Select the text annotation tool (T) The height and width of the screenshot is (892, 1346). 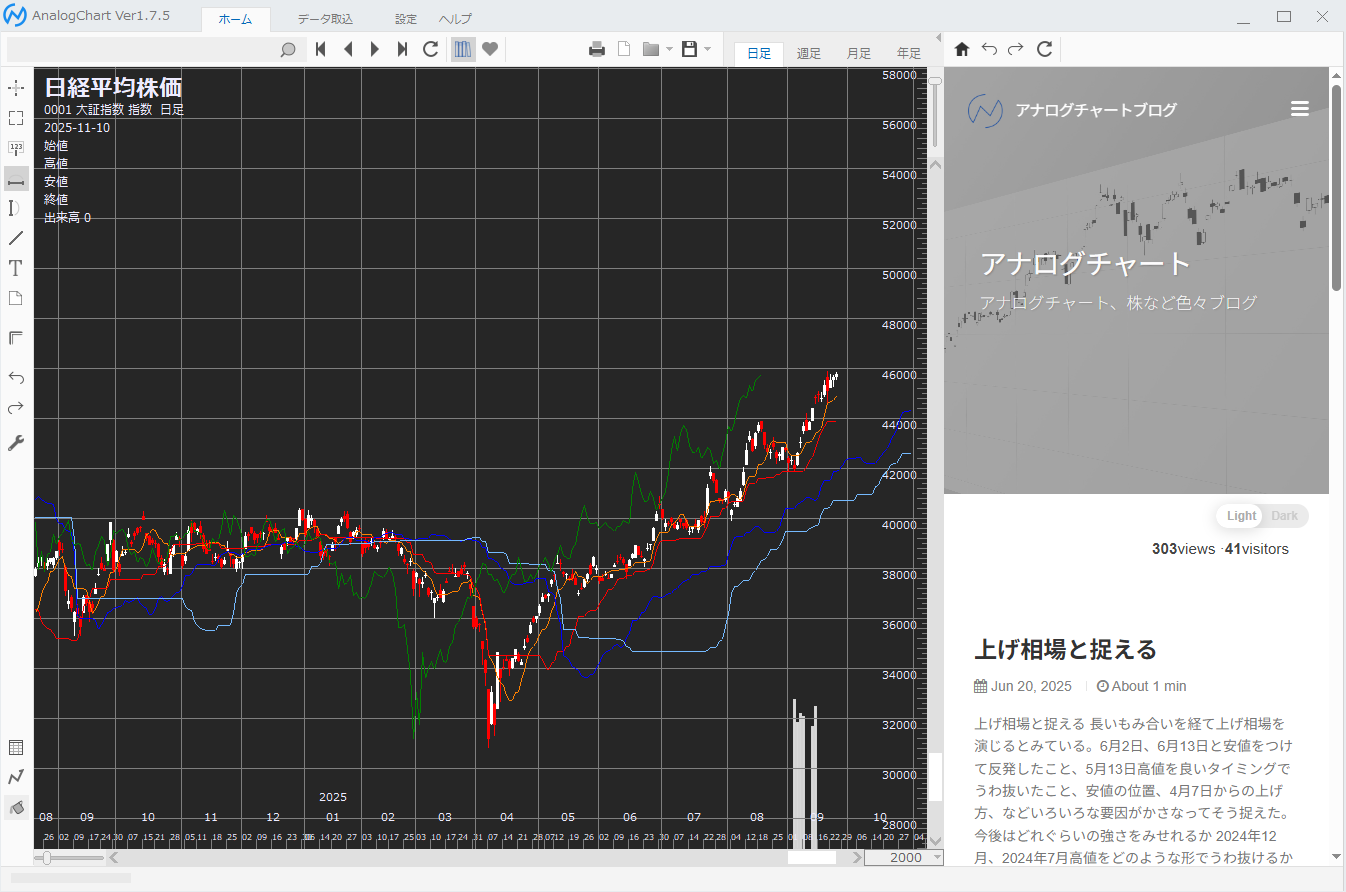tap(16, 268)
